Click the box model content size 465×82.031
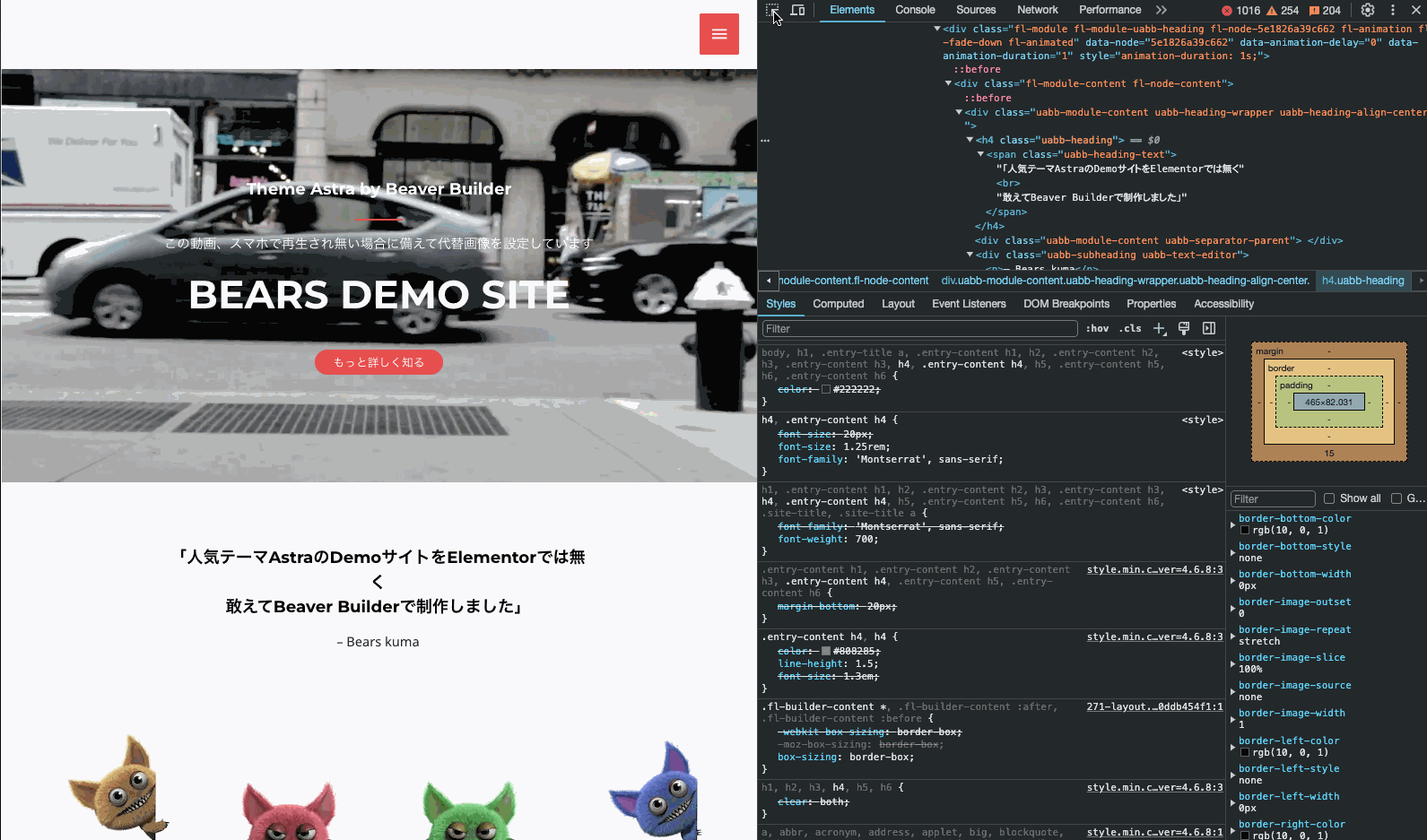 point(1328,403)
